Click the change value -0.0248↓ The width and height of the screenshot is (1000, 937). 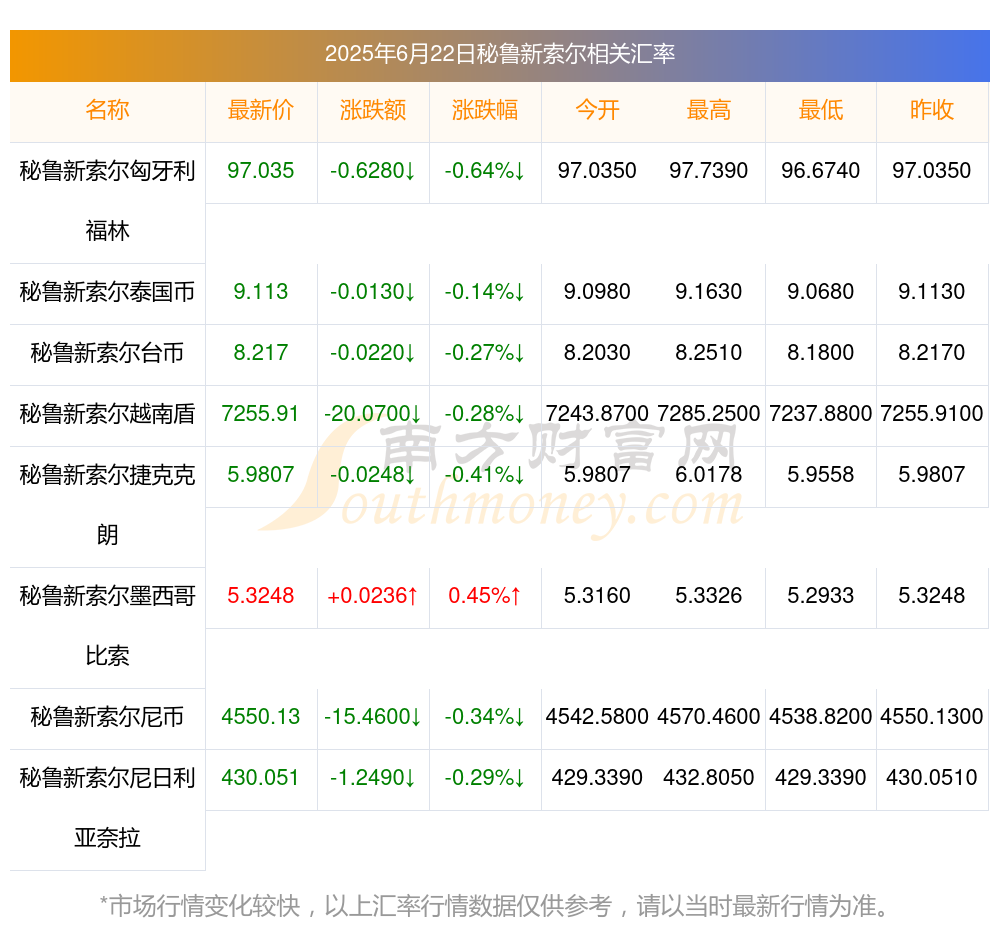(x=373, y=475)
